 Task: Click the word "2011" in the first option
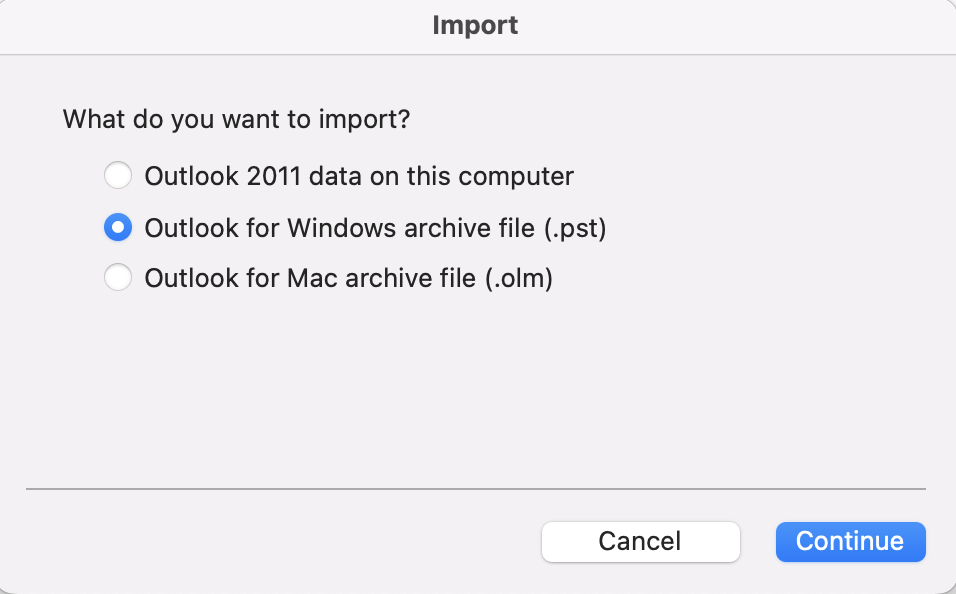tap(274, 177)
